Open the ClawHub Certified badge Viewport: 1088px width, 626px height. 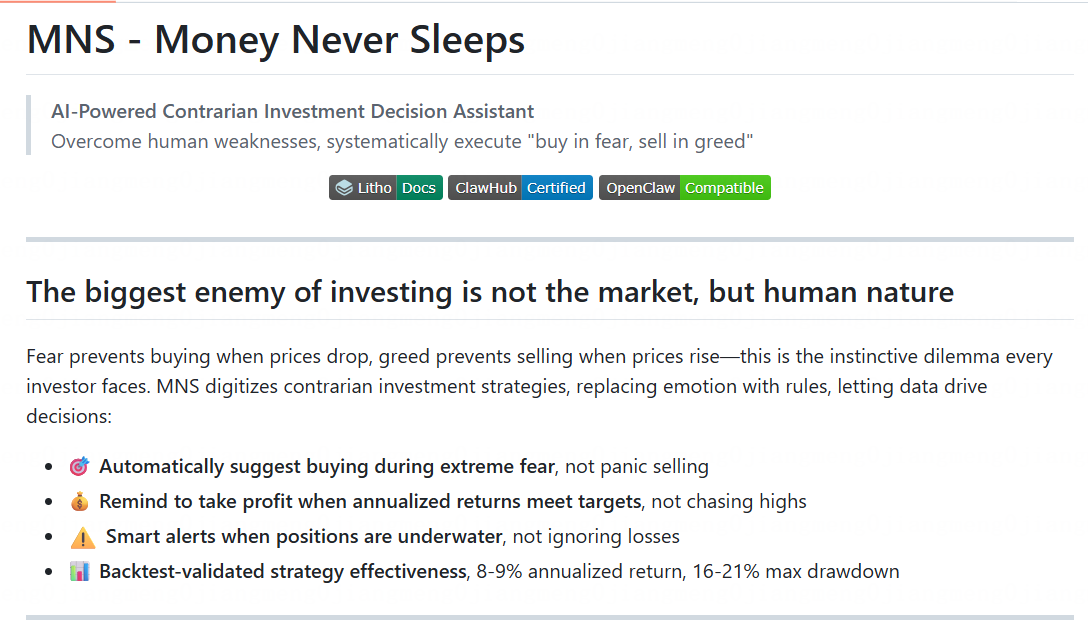click(520, 188)
